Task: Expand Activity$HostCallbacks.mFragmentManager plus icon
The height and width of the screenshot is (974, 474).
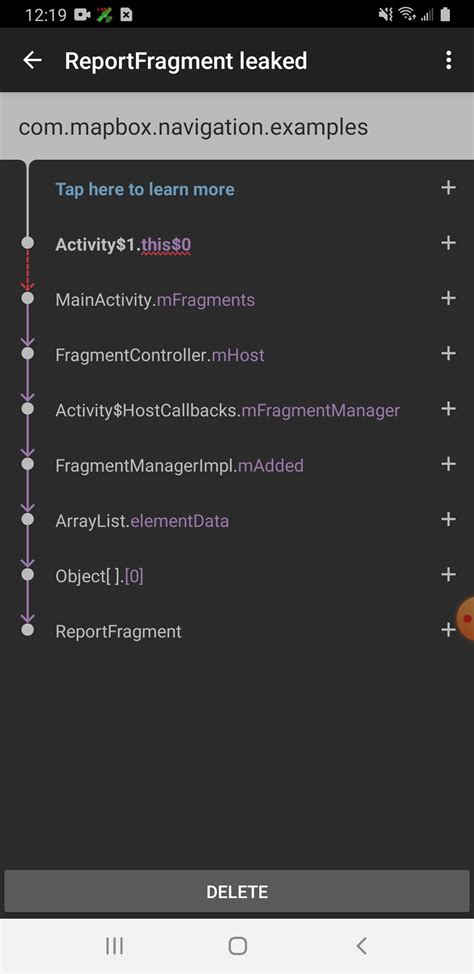Action: pyautogui.click(x=448, y=409)
